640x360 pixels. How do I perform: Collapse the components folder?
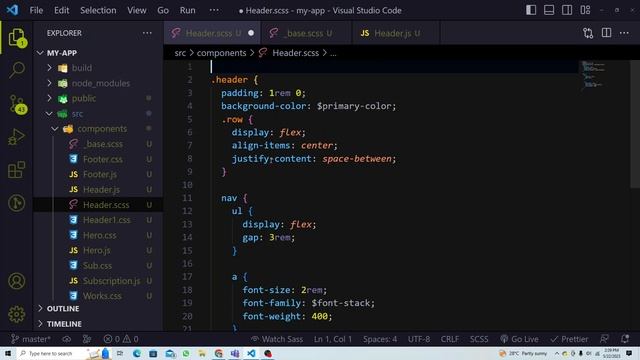tap(98, 129)
